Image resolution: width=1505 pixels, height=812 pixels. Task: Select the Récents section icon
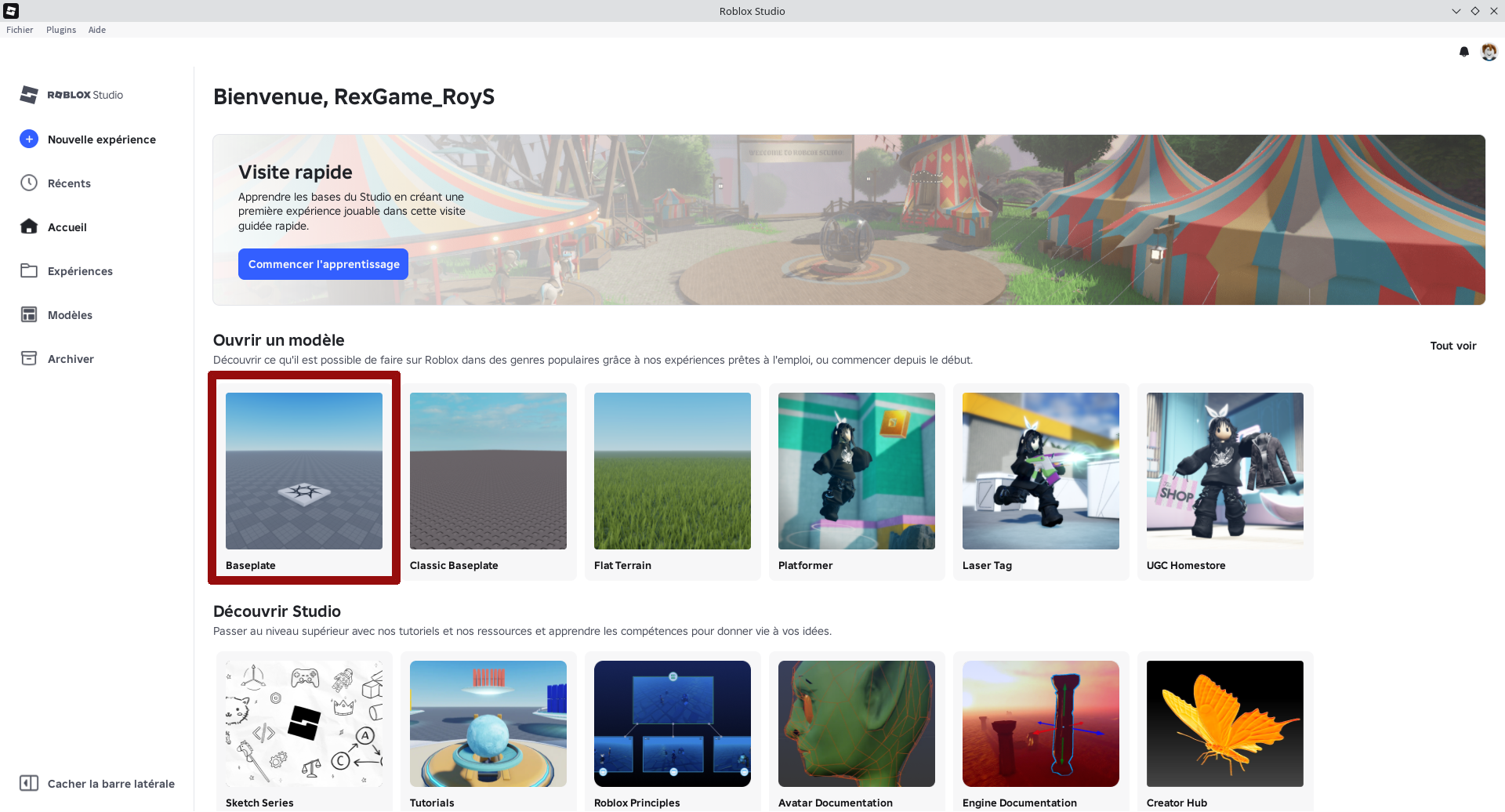coord(29,183)
